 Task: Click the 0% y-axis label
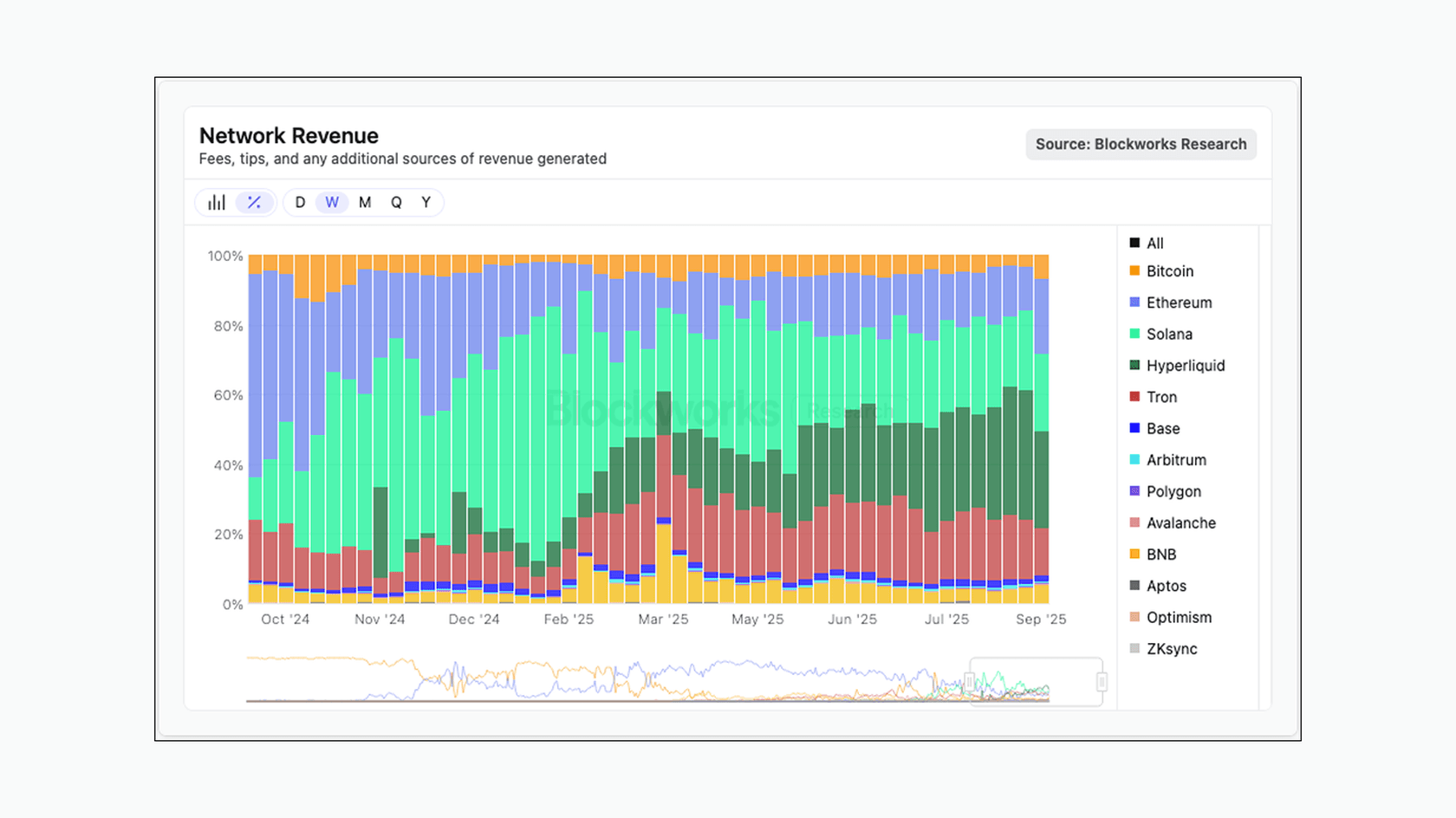click(233, 605)
